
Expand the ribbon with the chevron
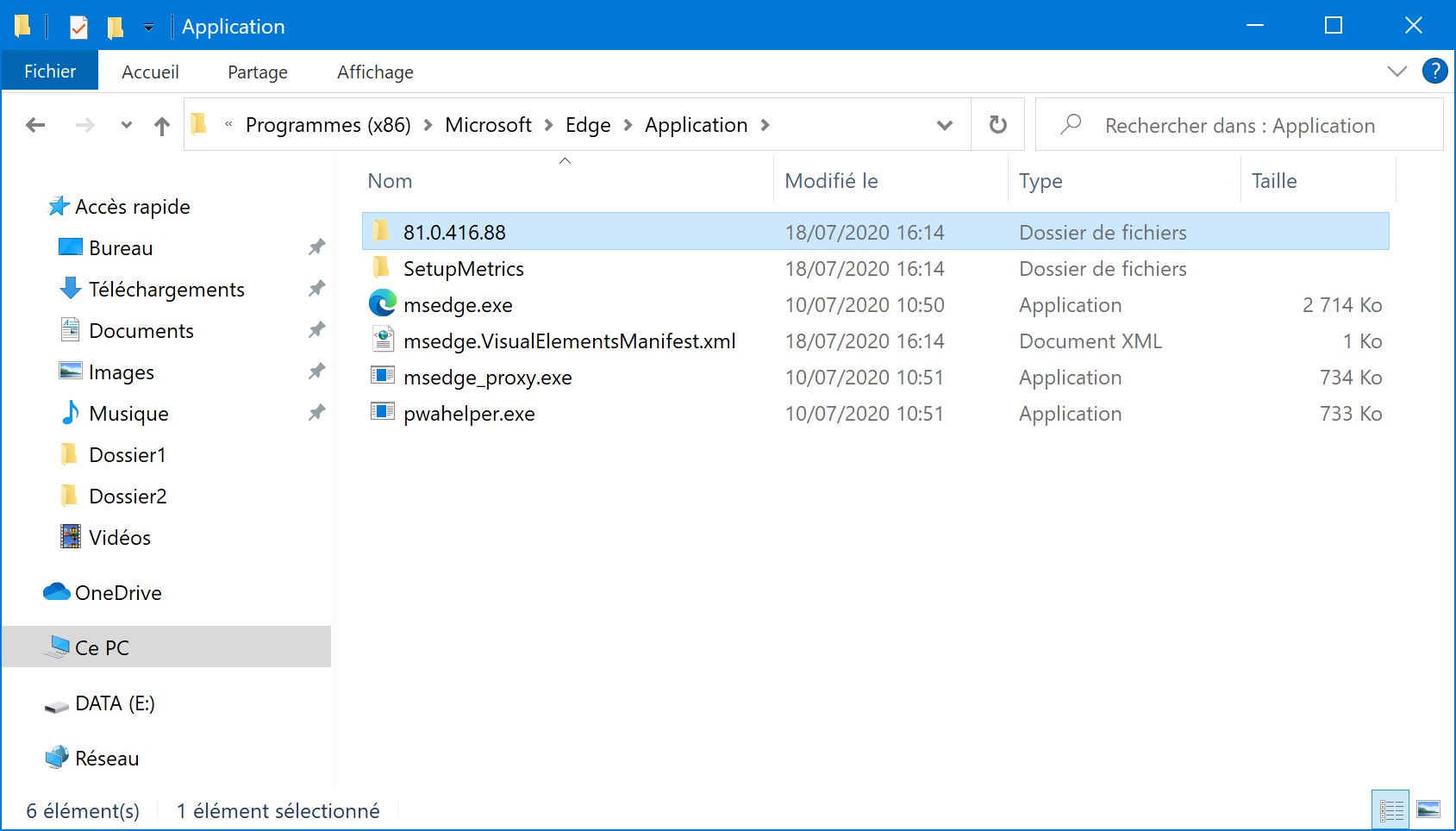[1397, 72]
